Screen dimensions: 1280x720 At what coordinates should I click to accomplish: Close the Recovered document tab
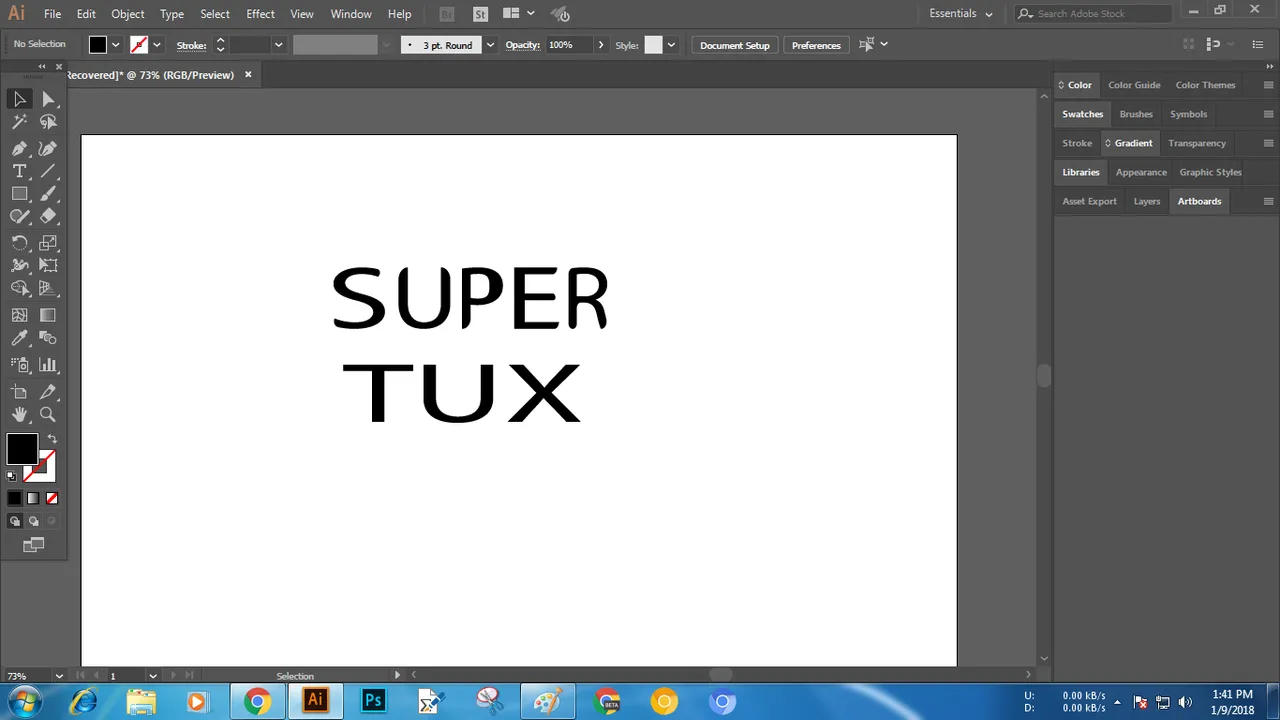click(x=248, y=75)
